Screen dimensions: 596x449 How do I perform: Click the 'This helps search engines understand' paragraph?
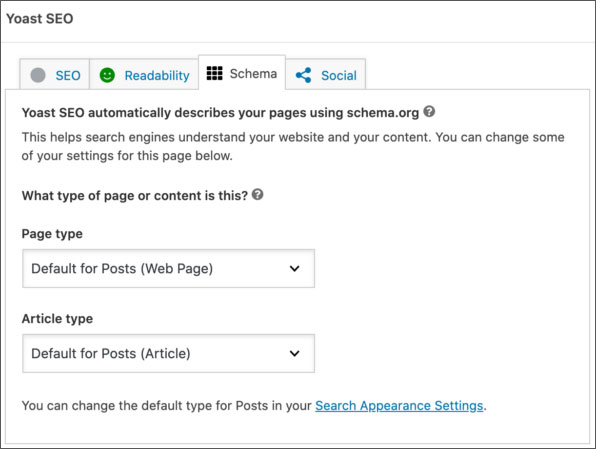tap(293, 146)
